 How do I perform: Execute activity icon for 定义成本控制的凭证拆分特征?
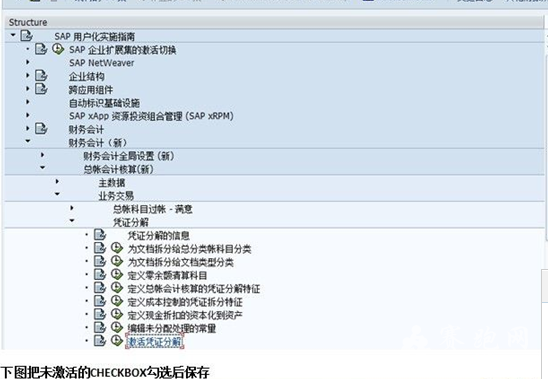(x=117, y=301)
